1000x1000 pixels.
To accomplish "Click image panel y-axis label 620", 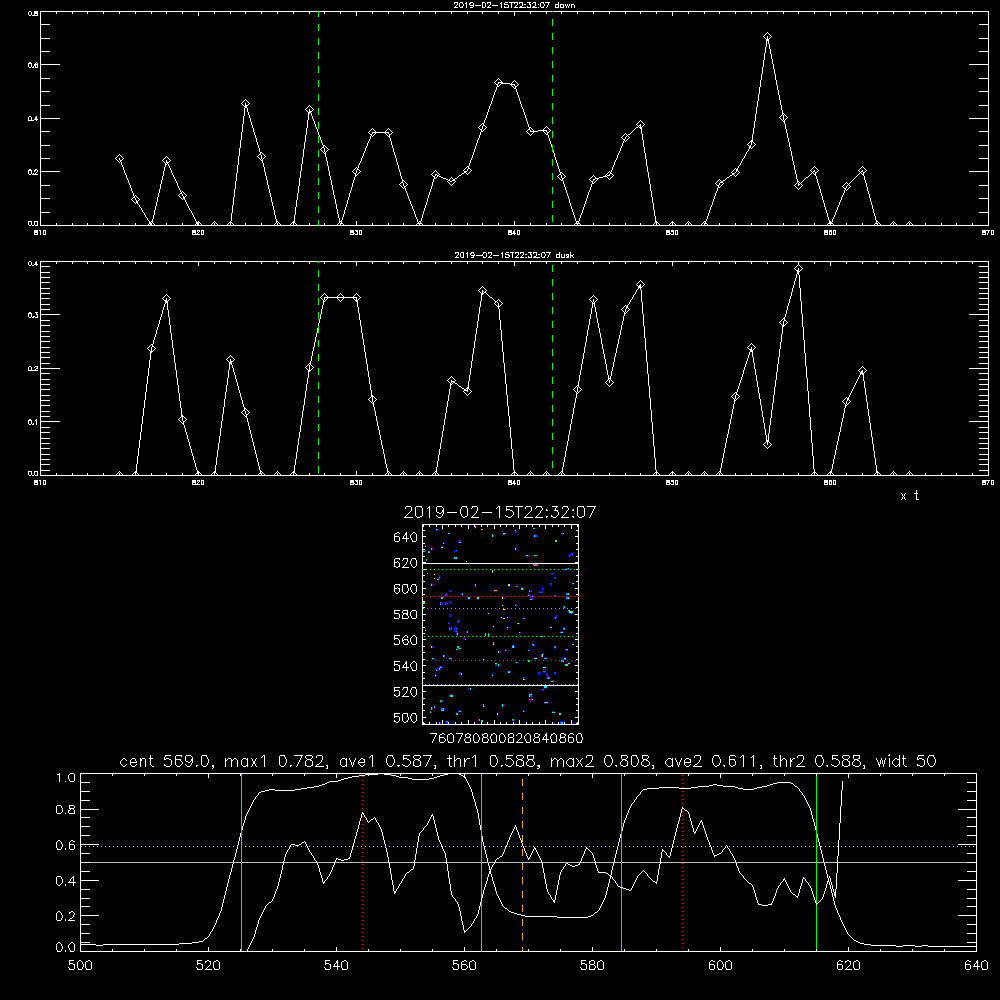I will coord(406,563).
